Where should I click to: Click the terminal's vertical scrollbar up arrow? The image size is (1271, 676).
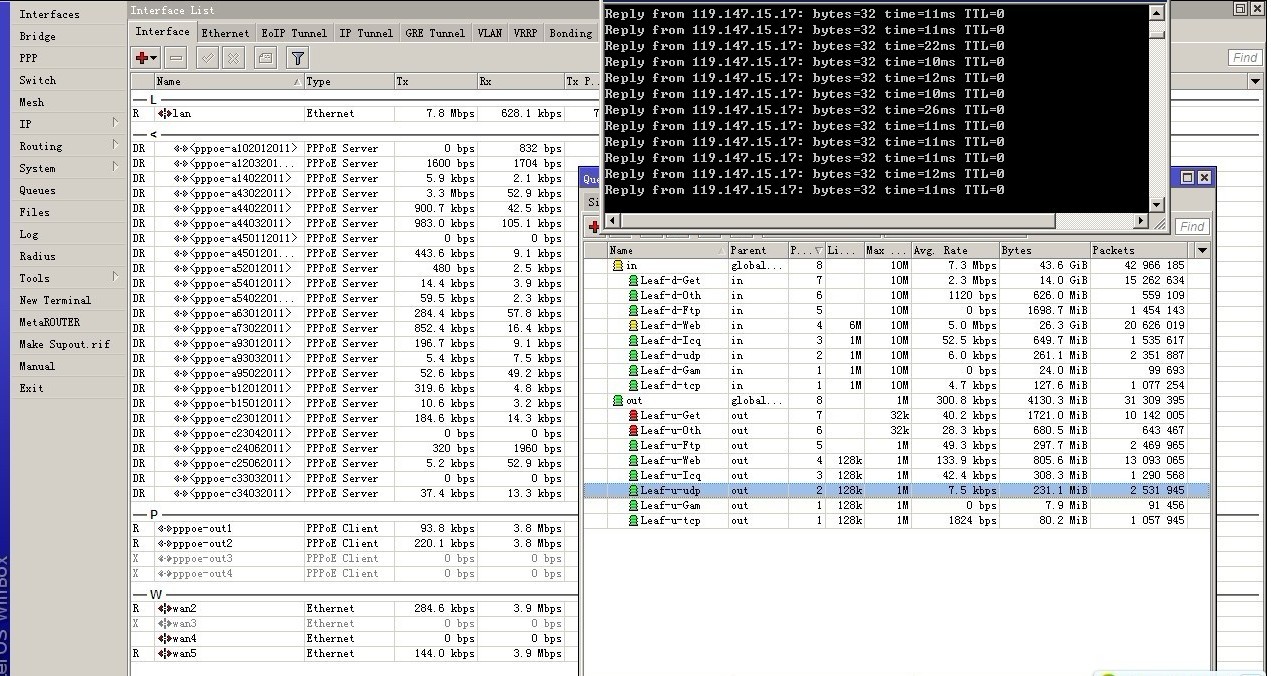click(1157, 12)
